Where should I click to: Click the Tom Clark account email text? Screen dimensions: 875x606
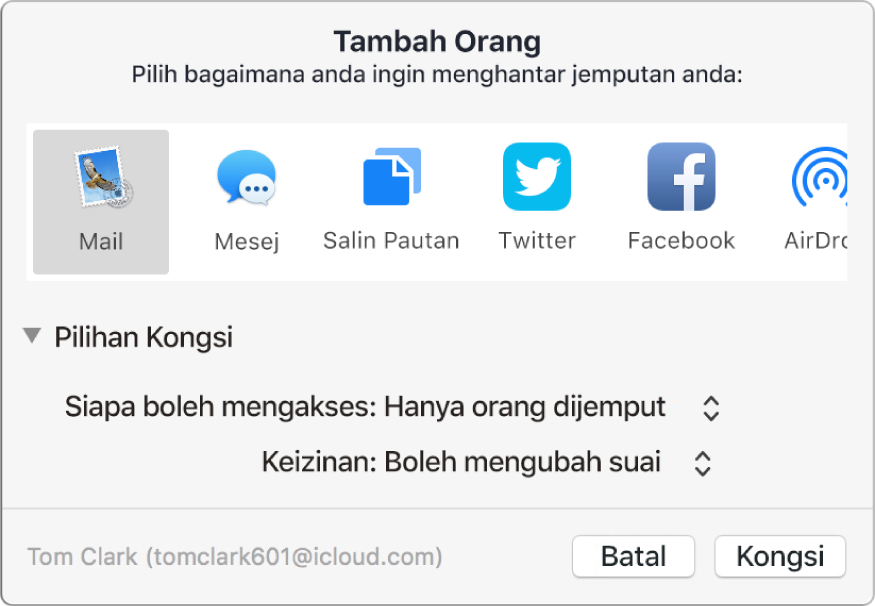point(235,557)
